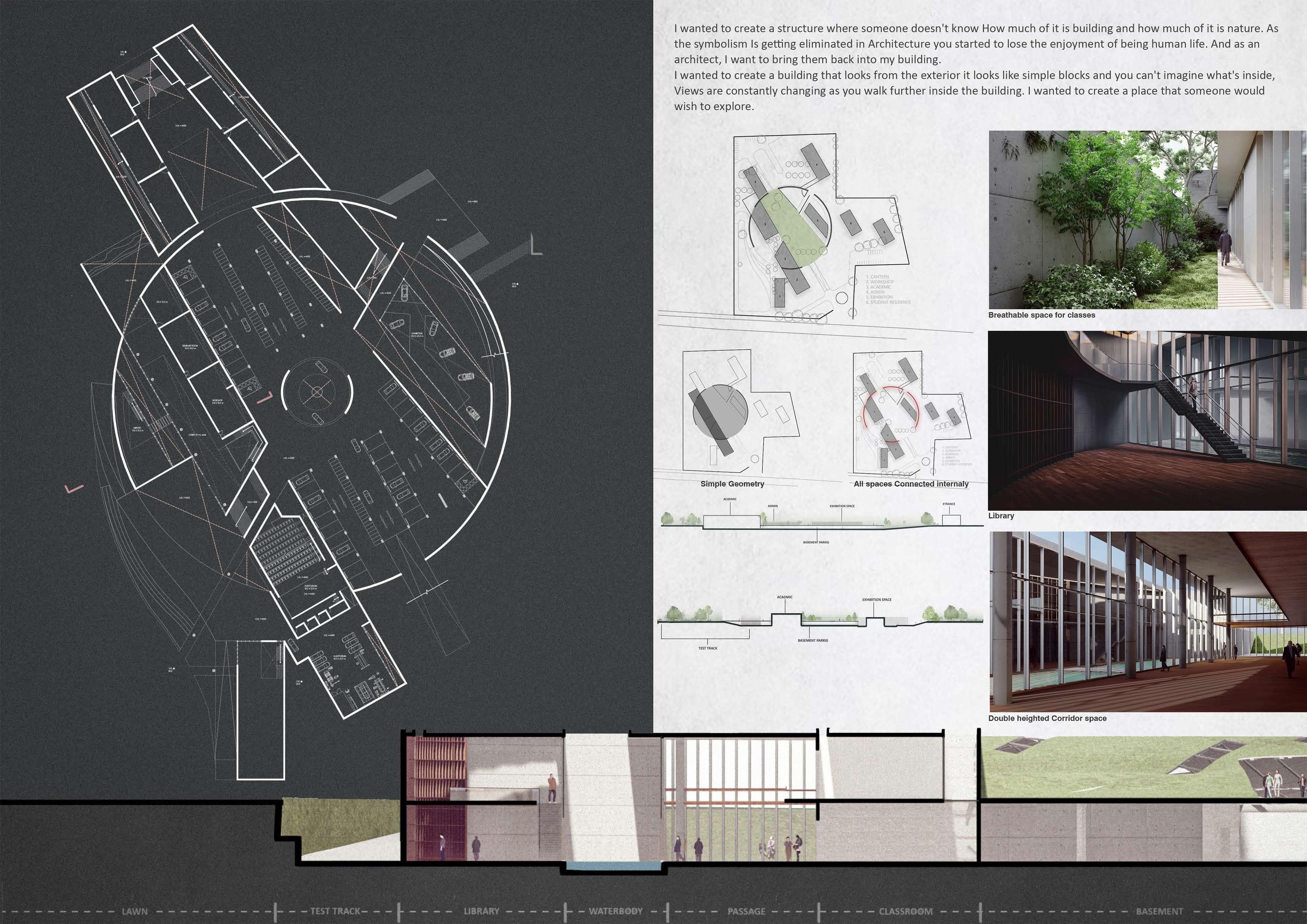Click the Simple Geometry diagram
1307x924 pixels.
(740, 411)
